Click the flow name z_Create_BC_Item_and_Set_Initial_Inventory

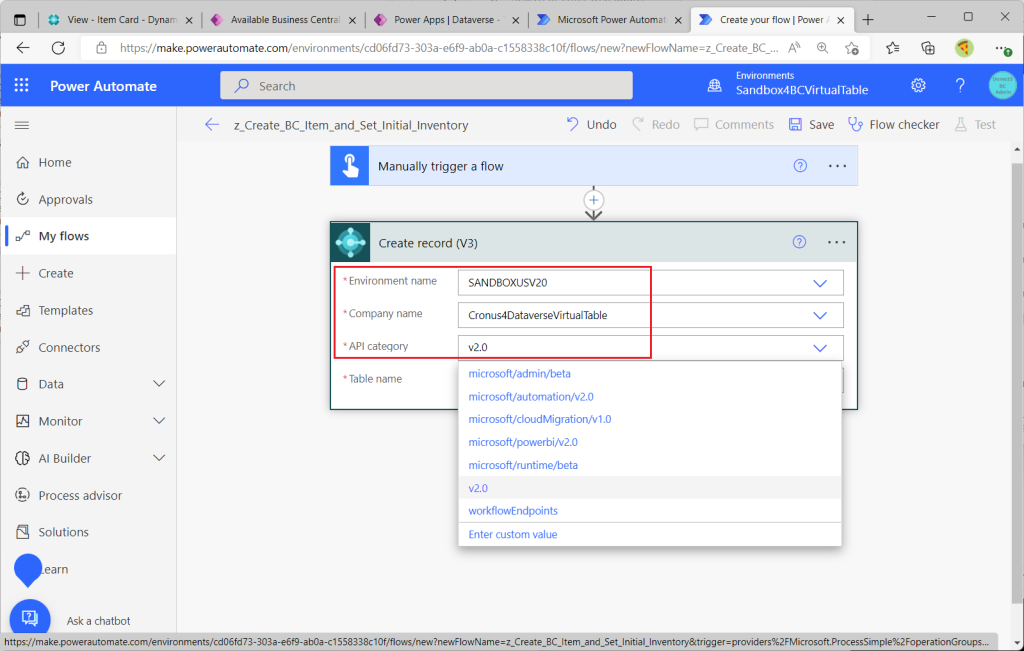point(351,125)
